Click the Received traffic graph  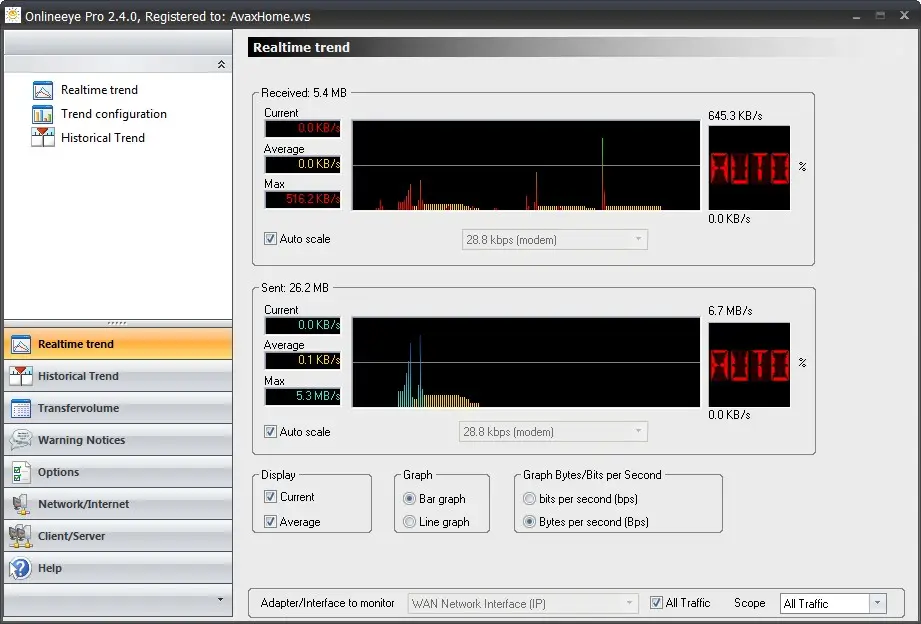(x=526, y=165)
